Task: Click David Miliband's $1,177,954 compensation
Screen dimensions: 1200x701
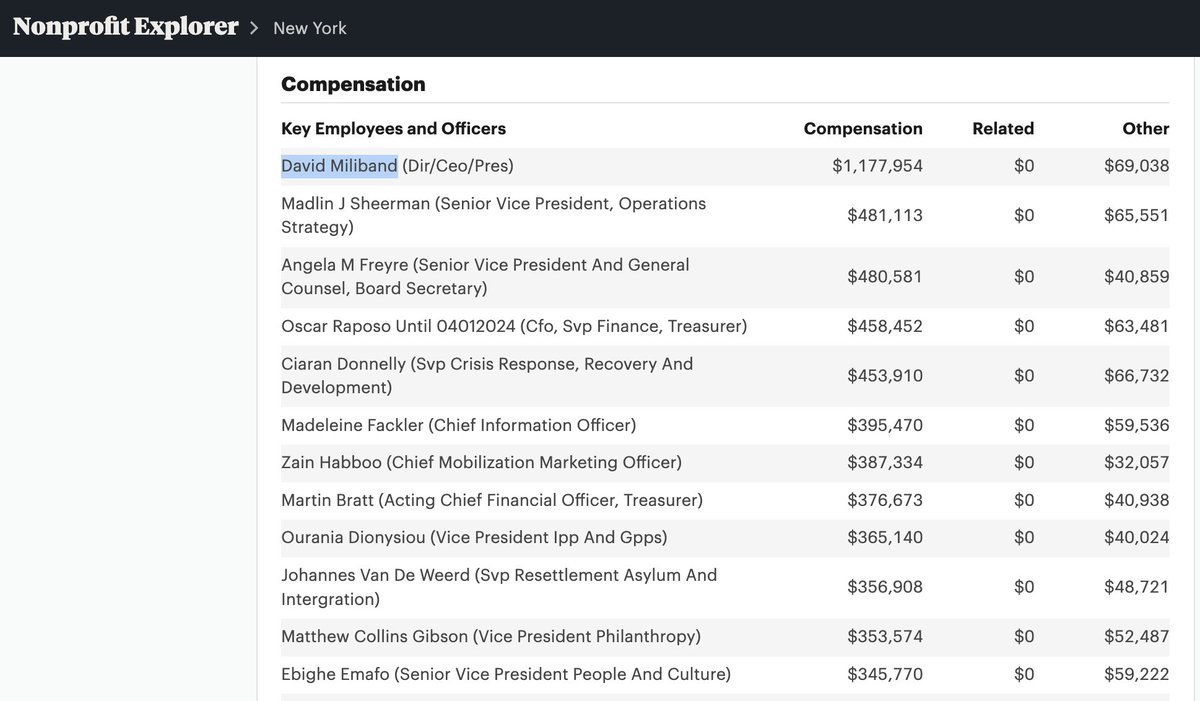Action: tap(877, 165)
